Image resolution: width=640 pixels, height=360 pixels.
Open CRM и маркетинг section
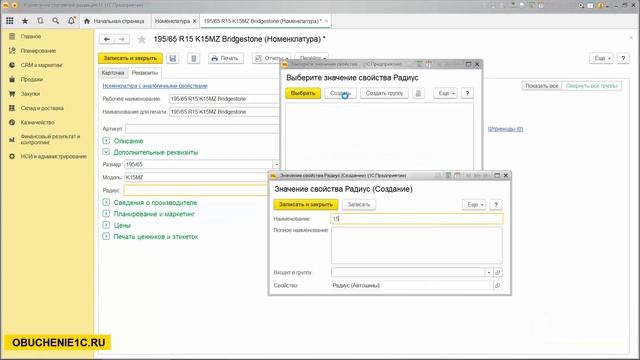point(41,65)
